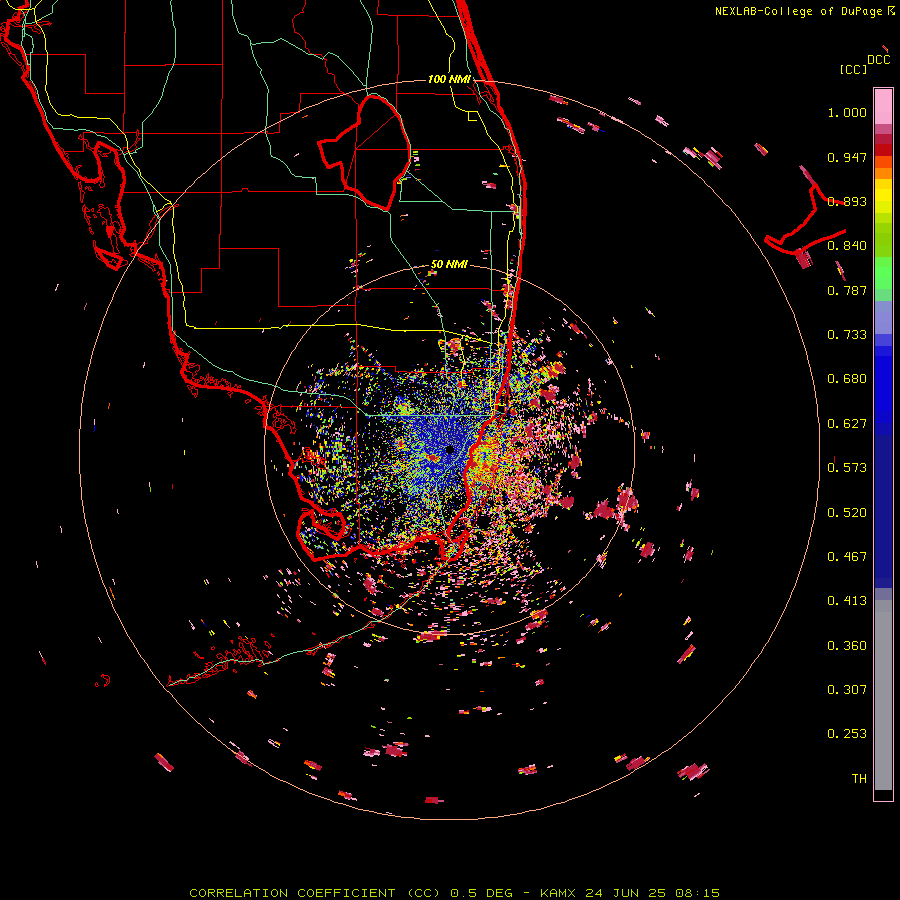
Task: Select the 0.947 scale label
Action: point(847,157)
